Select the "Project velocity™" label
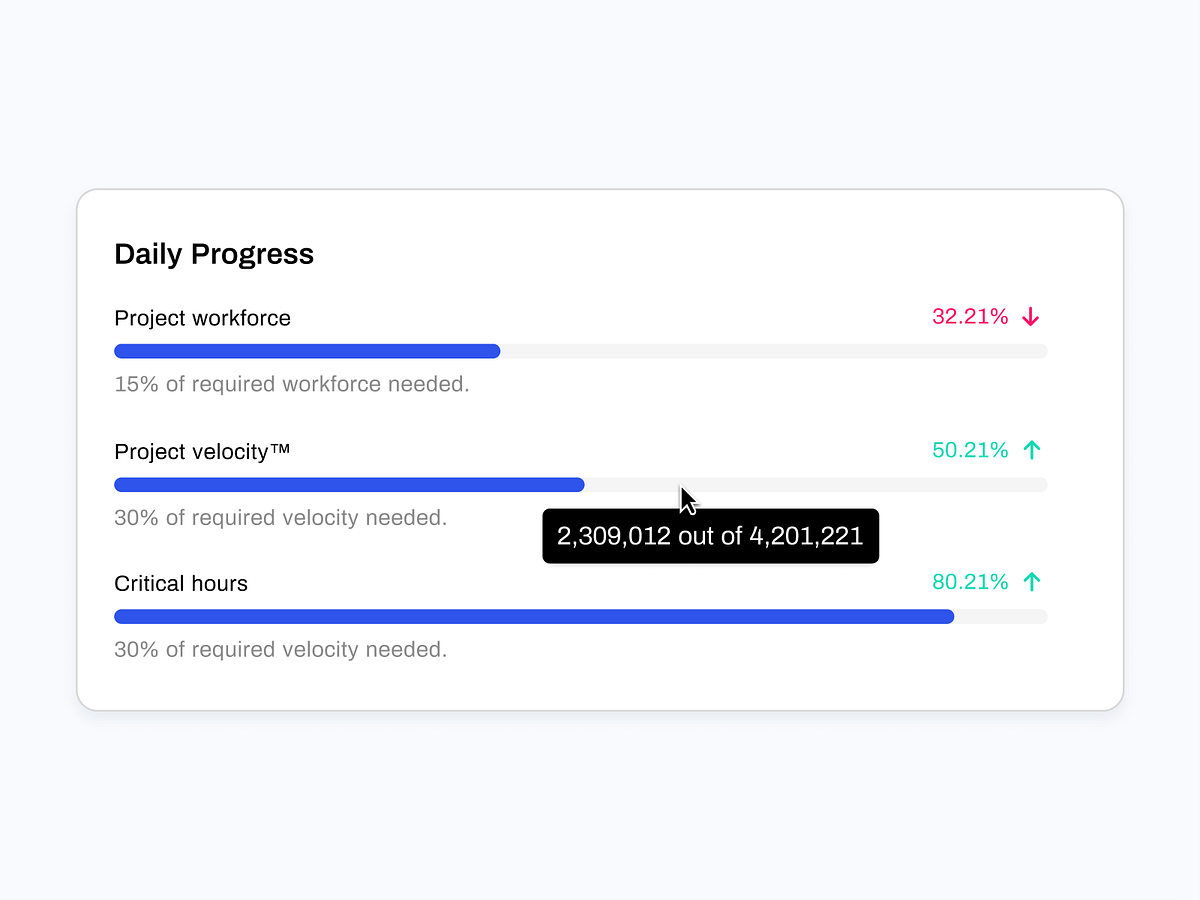The image size is (1200, 900). point(202,452)
